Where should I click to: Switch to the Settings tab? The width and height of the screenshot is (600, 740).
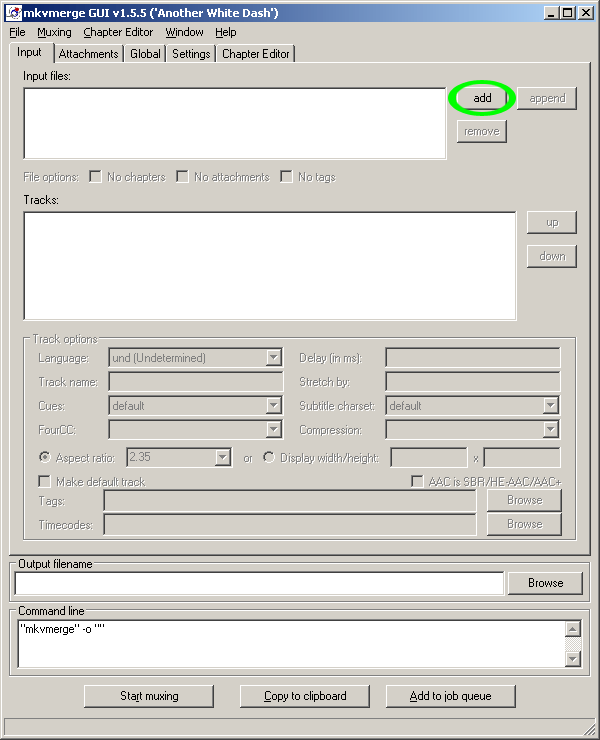coord(191,54)
